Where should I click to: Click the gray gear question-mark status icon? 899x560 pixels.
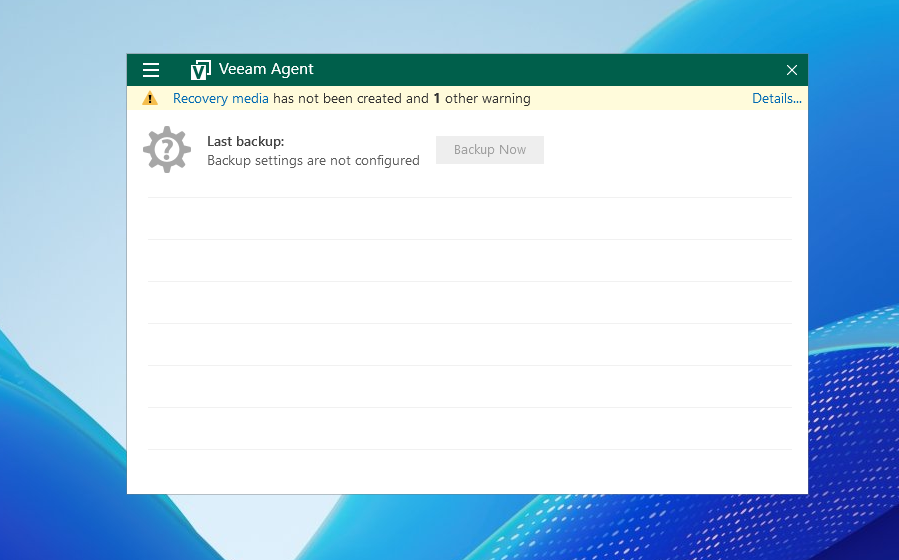[x=167, y=150]
